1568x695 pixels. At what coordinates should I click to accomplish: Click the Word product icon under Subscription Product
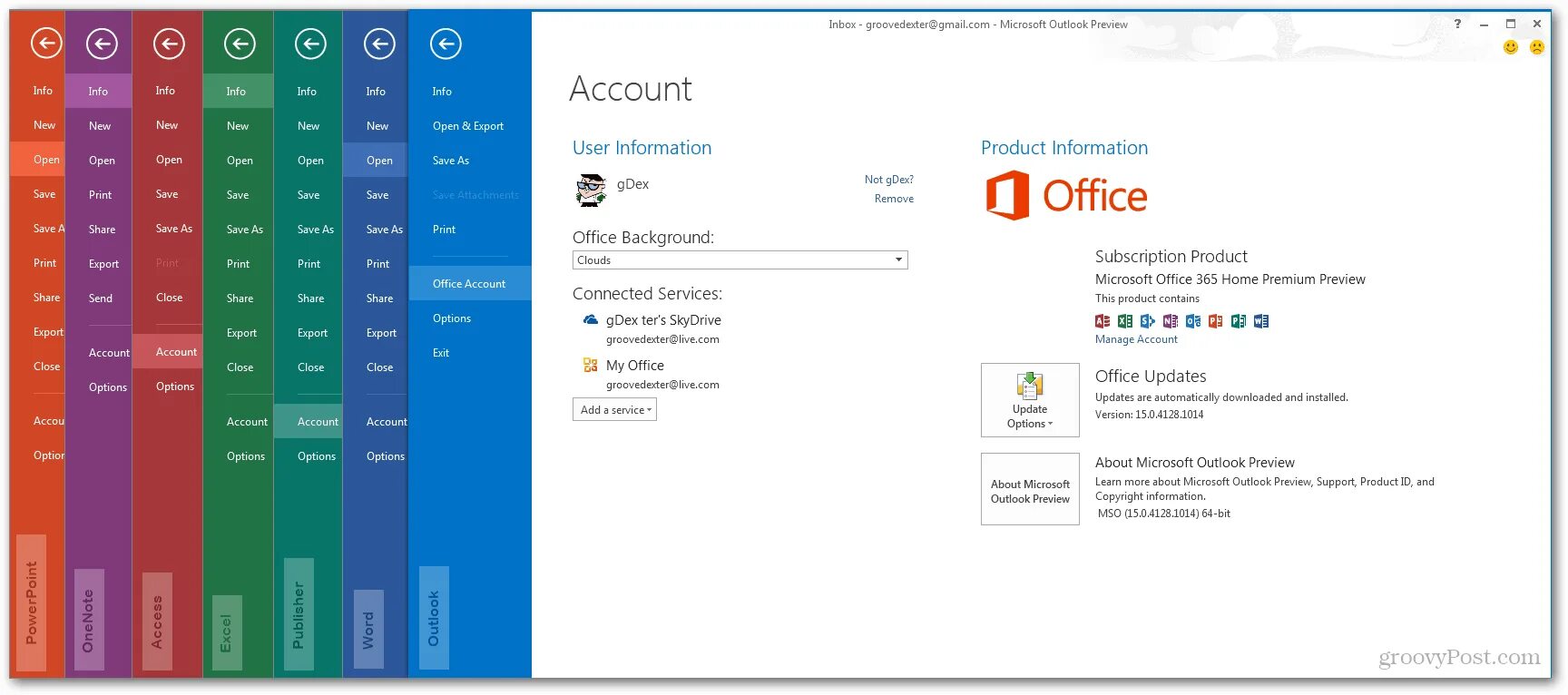(1261, 321)
